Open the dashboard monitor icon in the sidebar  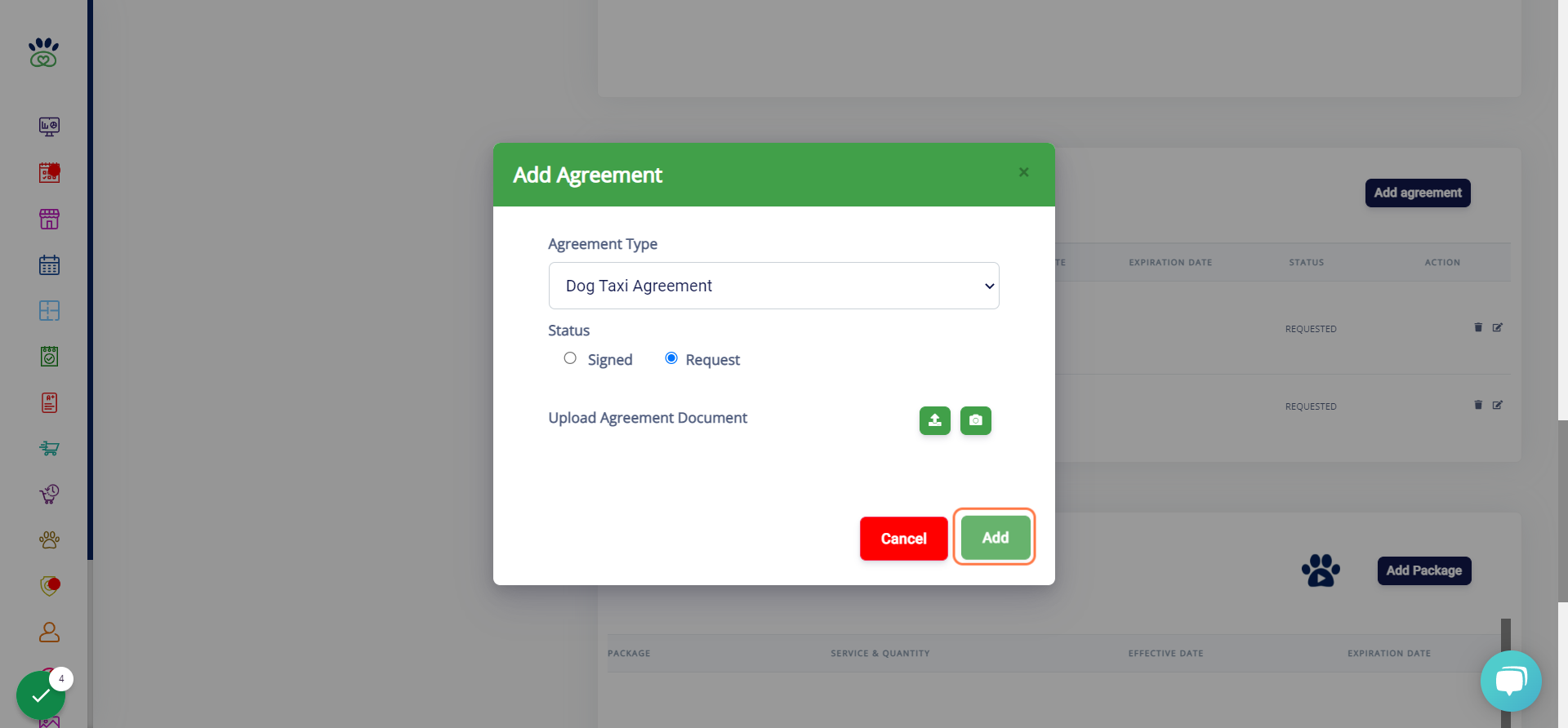[x=49, y=127]
